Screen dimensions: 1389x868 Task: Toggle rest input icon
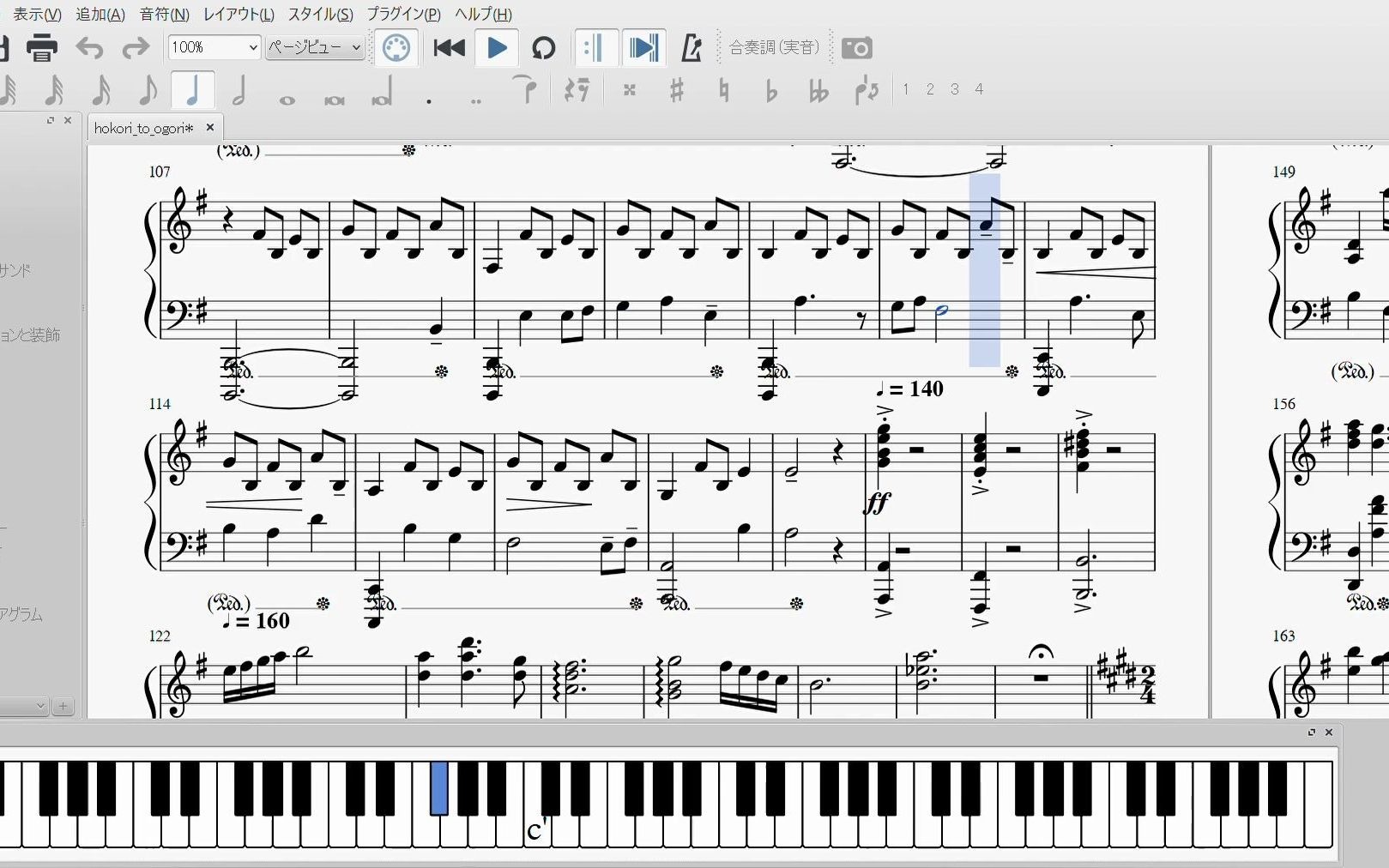[x=577, y=89]
